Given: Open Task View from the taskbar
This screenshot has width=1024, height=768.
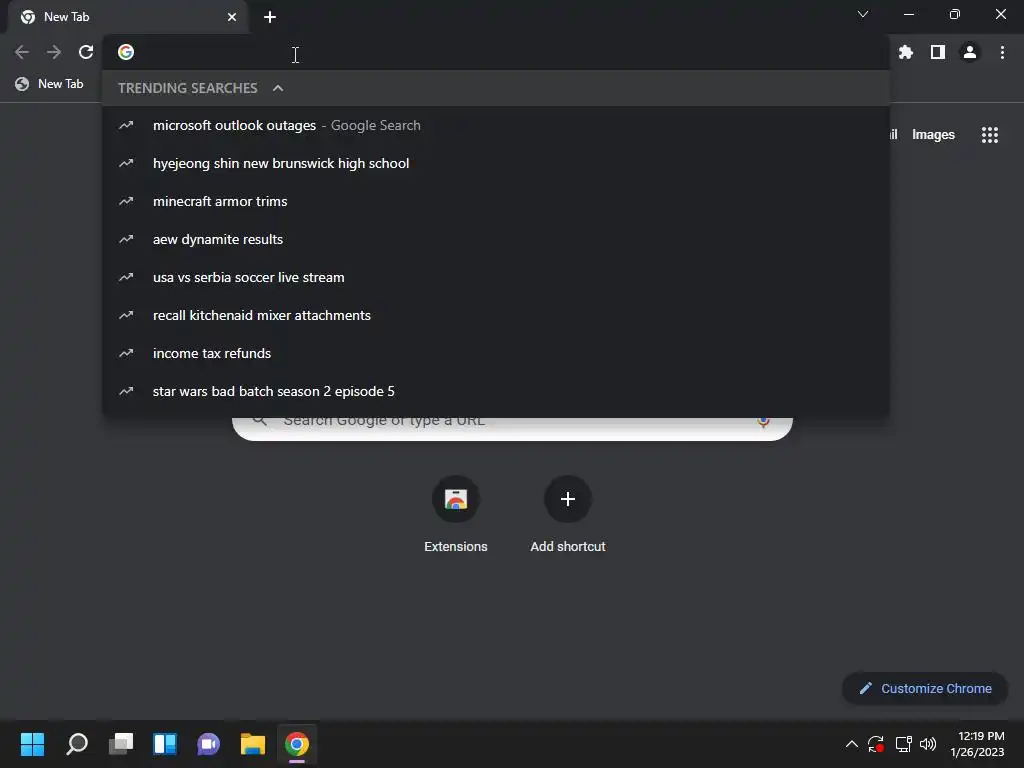Looking at the screenshot, I should (121, 744).
